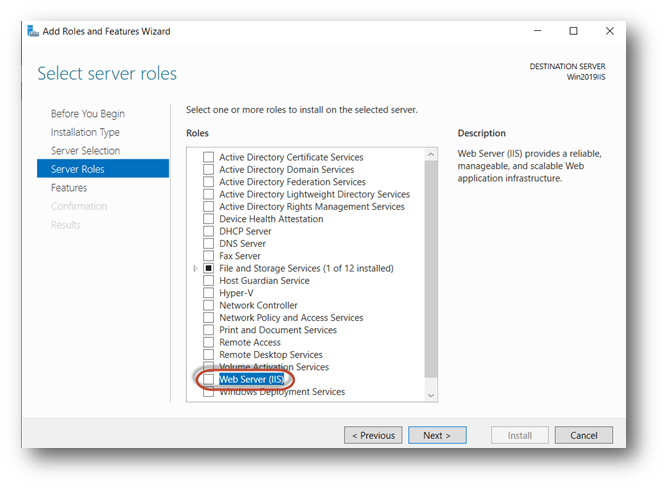Toggle the DHCP Server checkbox
The height and width of the screenshot is (490, 668).
click(x=209, y=232)
